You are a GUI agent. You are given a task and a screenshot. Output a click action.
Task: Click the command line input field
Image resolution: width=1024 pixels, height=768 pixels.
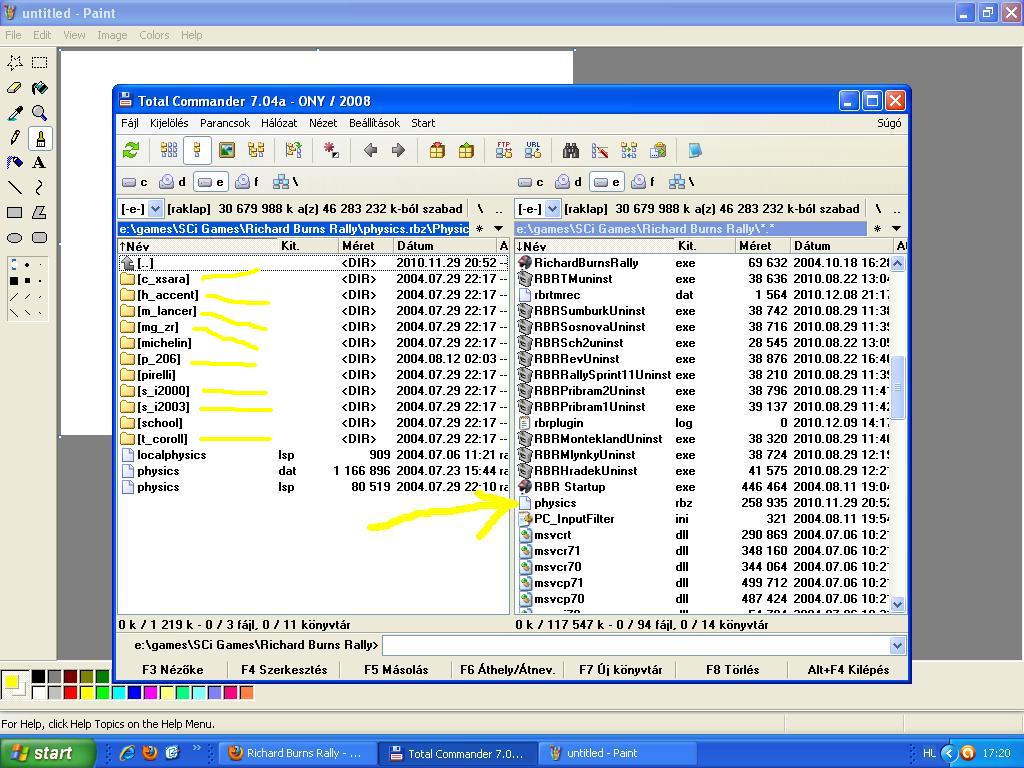pyautogui.click(x=636, y=646)
